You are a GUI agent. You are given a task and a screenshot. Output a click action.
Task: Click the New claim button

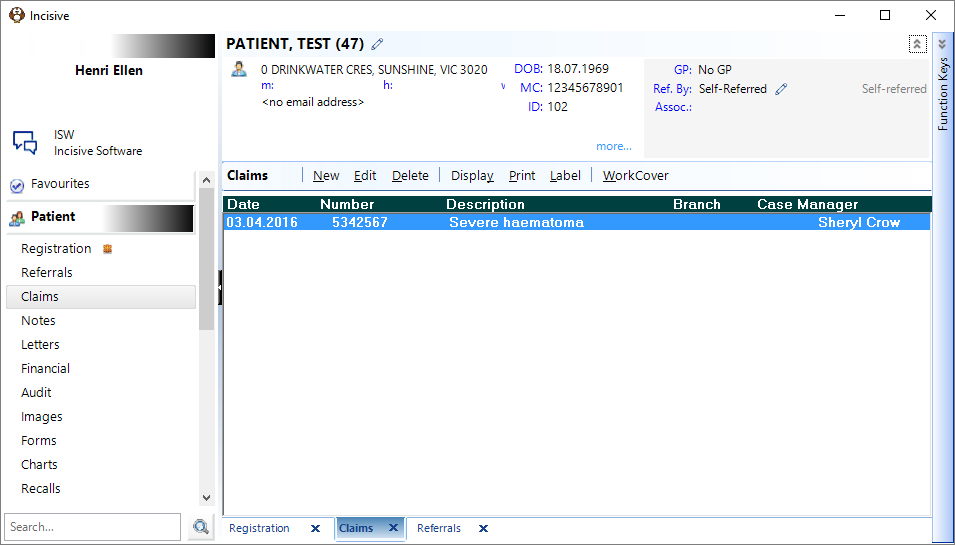[x=326, y=175]
